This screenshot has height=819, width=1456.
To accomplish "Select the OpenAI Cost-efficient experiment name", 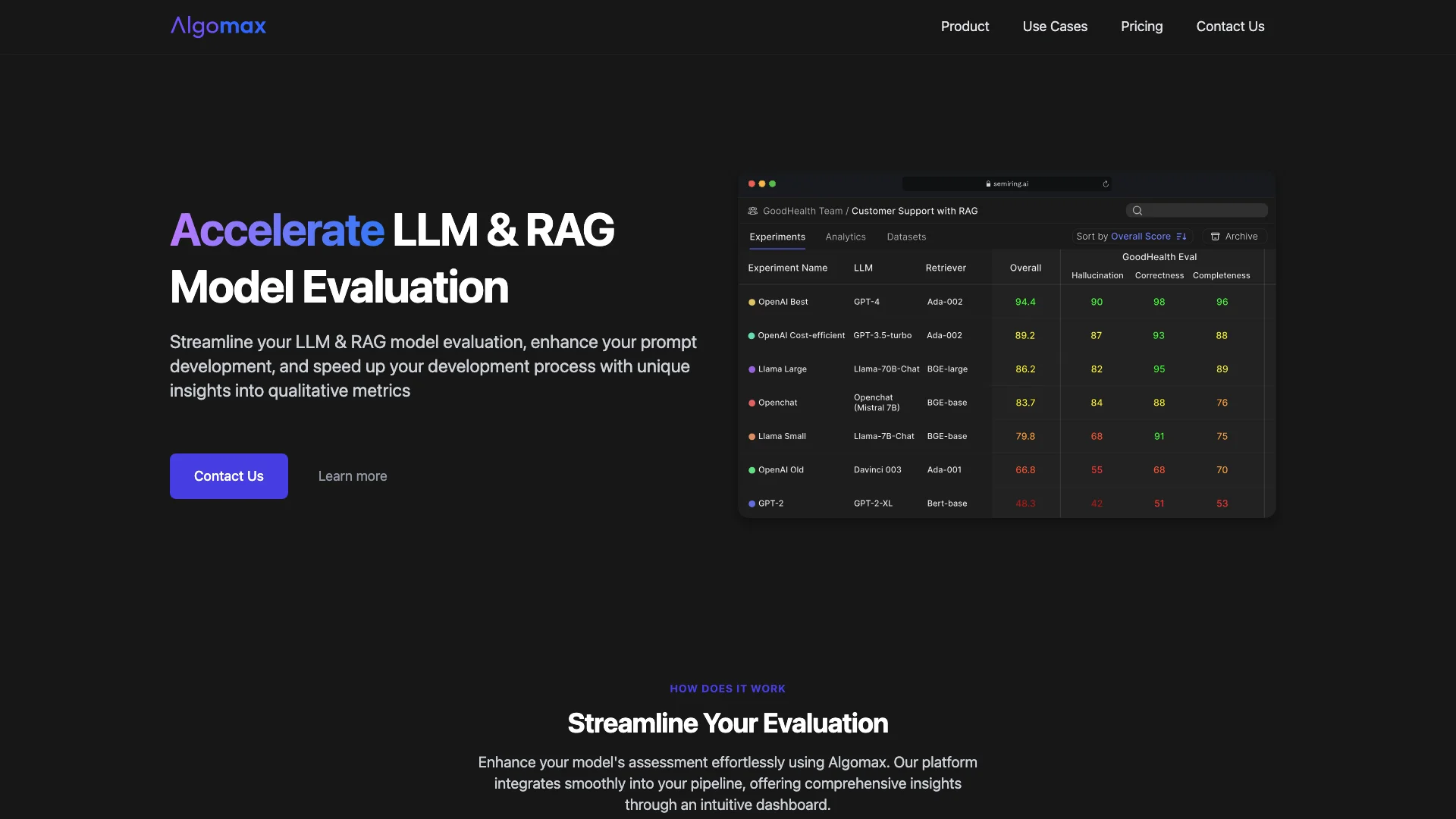I will tap(802, 335).
